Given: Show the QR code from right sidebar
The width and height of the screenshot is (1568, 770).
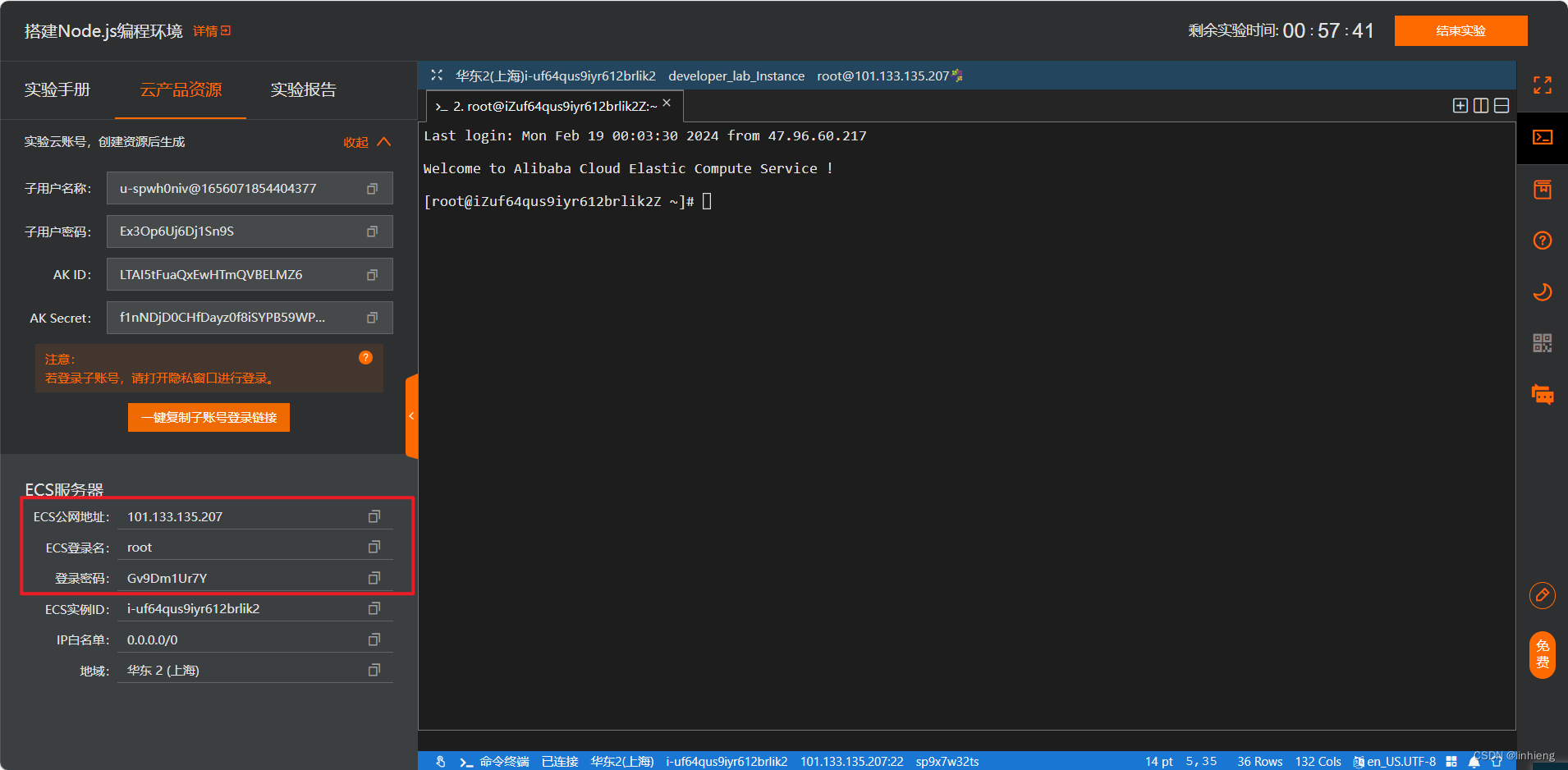Looking at the screenshot, I should (1543, 343).
